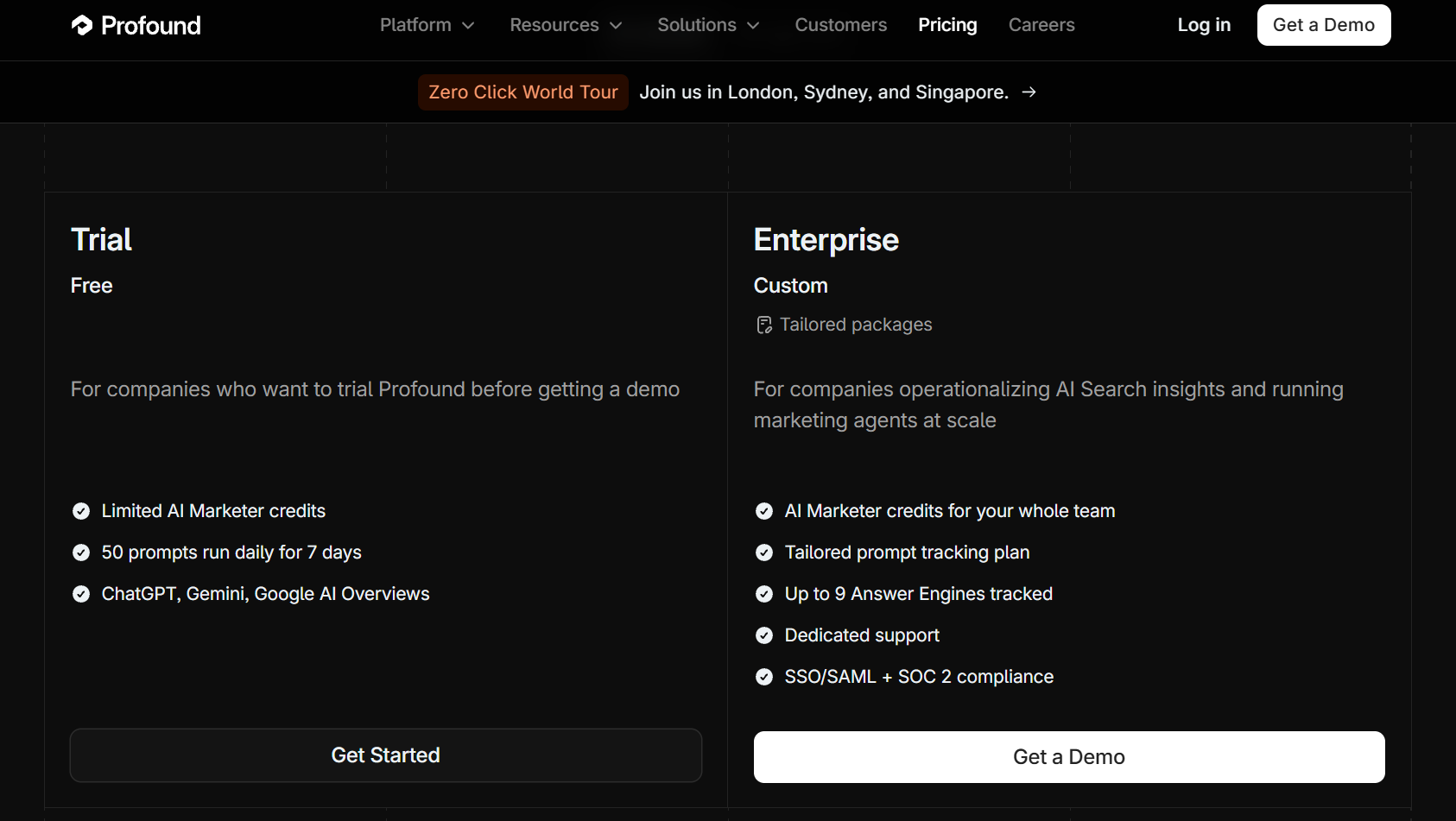1456x821 pixels.
Task: Click Trial description about trialing Profound before demo
Action: coord(375,389)
